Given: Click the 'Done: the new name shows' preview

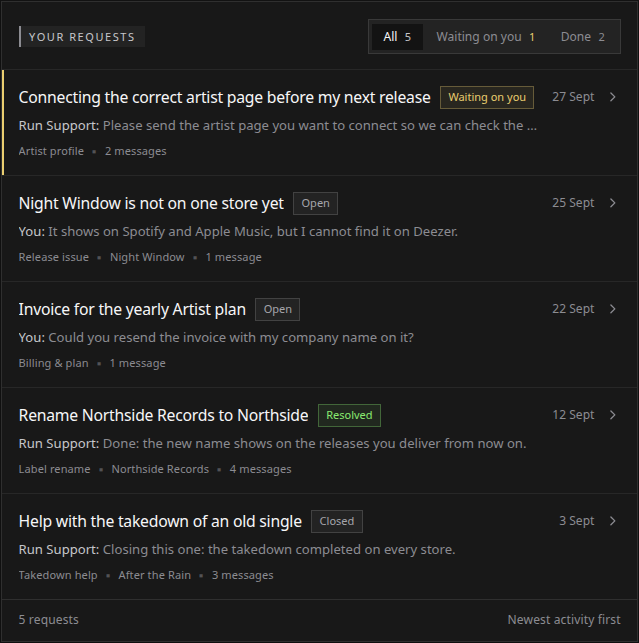Looking at the screenshot, I should click(x=315, y=444).
